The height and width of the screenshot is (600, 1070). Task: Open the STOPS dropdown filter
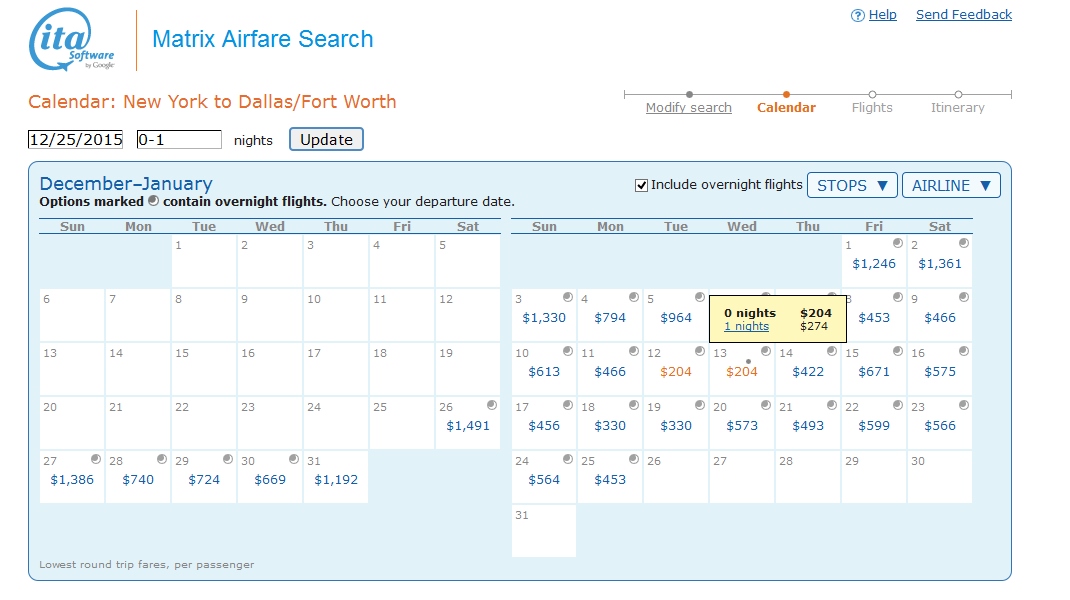pyautogui.click(x=851, y=185)
